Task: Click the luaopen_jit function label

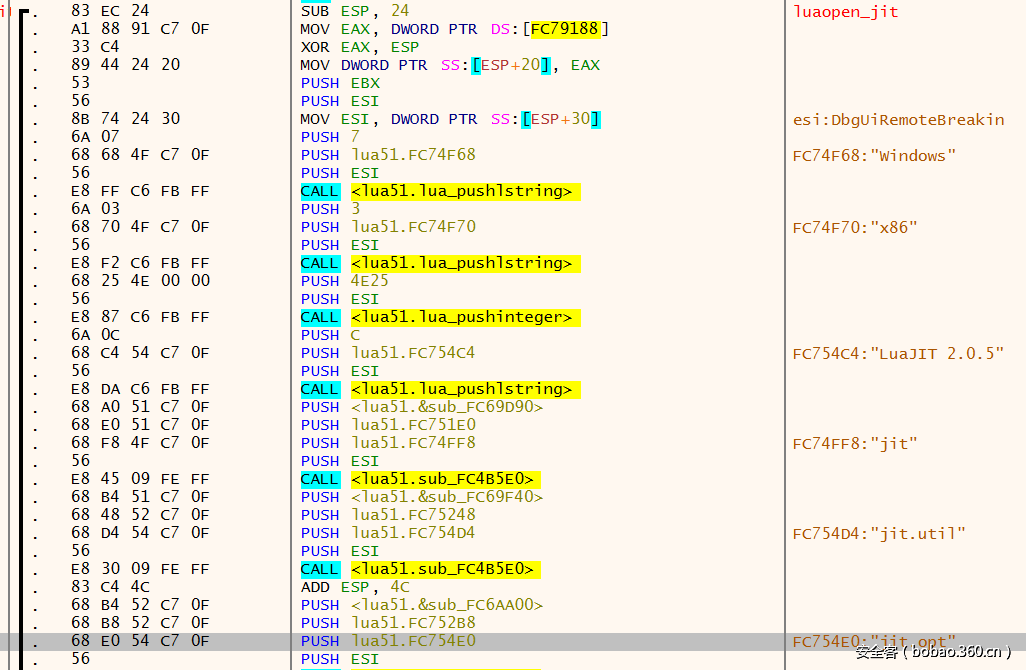Action: click(845, 11)
